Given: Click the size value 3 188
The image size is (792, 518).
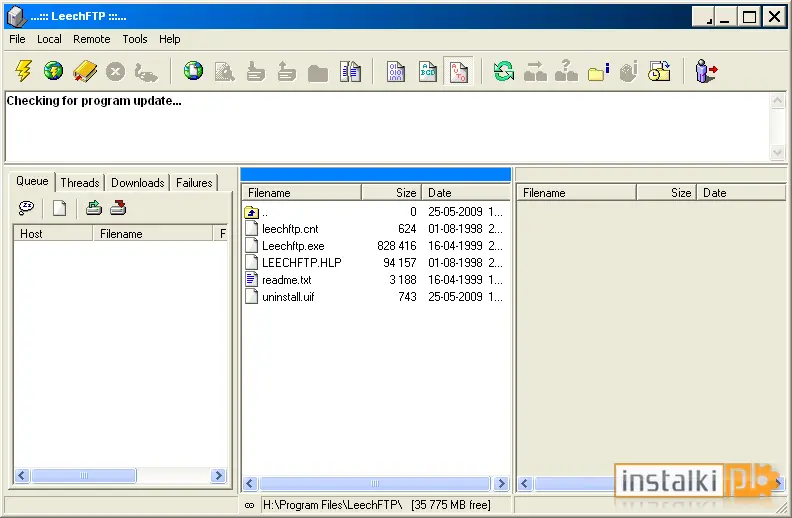Looking at the screenshot, I should pos(403,280).
